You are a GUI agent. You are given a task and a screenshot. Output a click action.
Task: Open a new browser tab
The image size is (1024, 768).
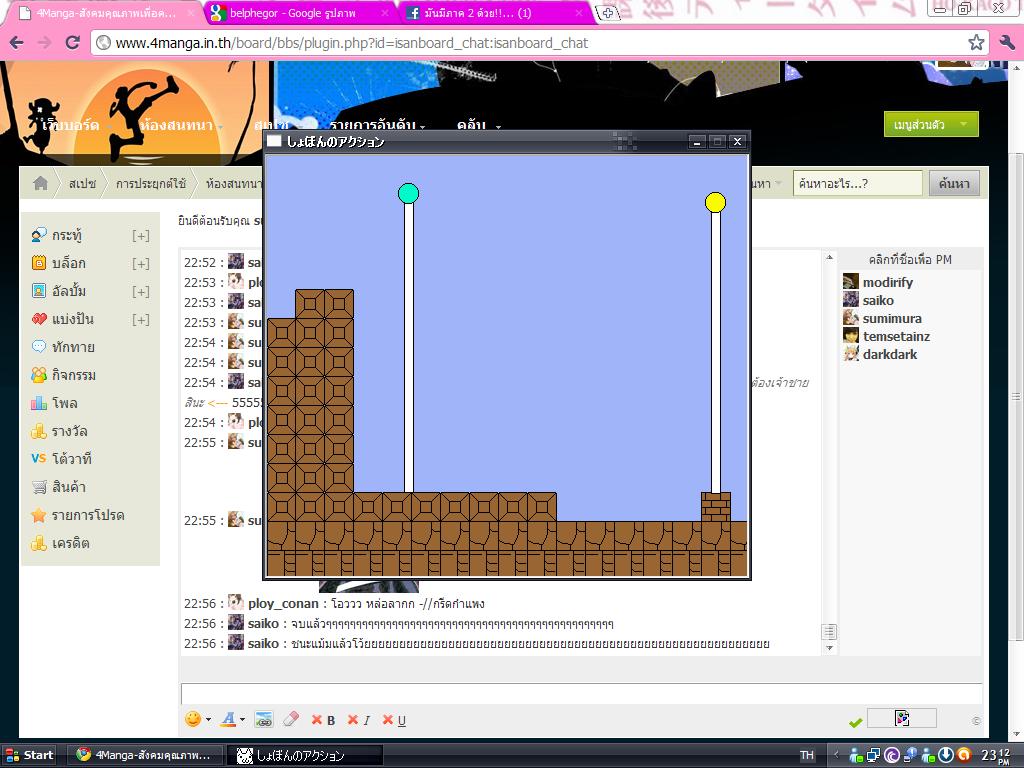coord(607,12)
